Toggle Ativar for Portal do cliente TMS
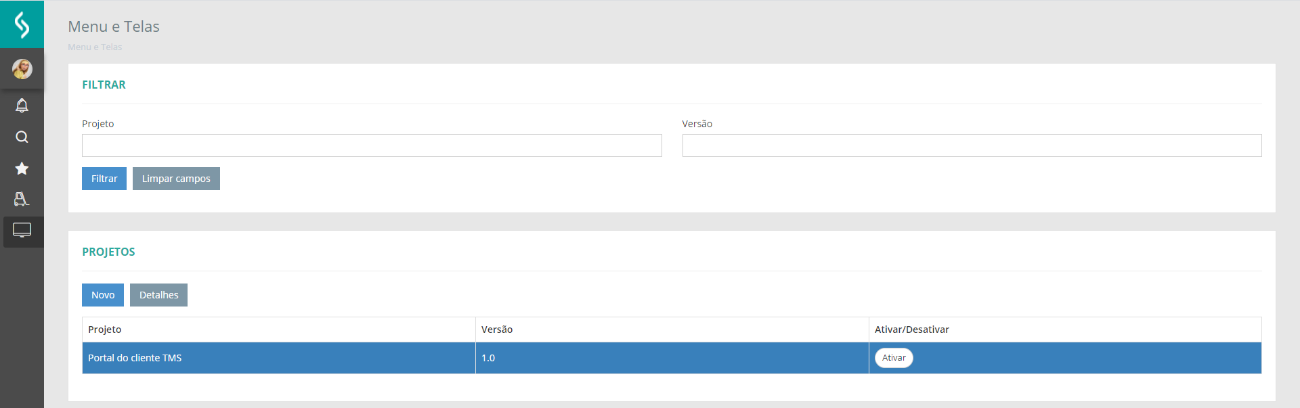 [x=893, y=358]
